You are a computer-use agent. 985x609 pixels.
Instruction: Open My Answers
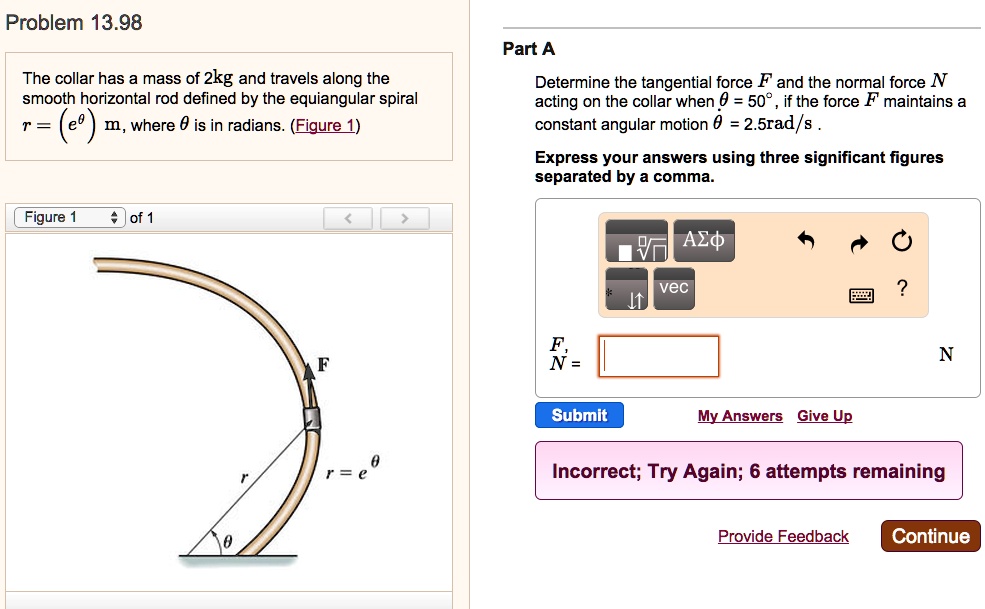740,416
